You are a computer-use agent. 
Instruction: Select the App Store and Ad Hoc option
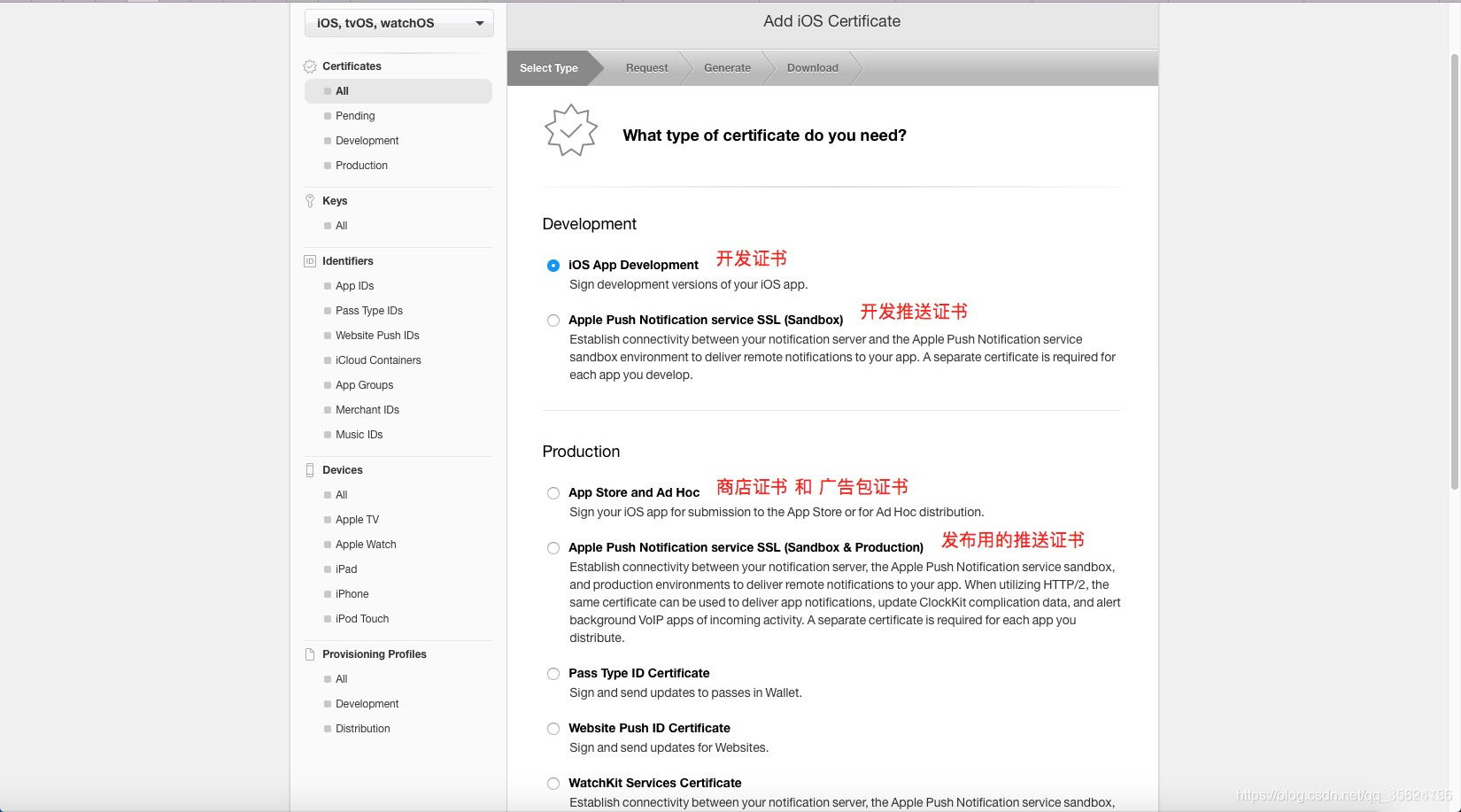point(553,493)
